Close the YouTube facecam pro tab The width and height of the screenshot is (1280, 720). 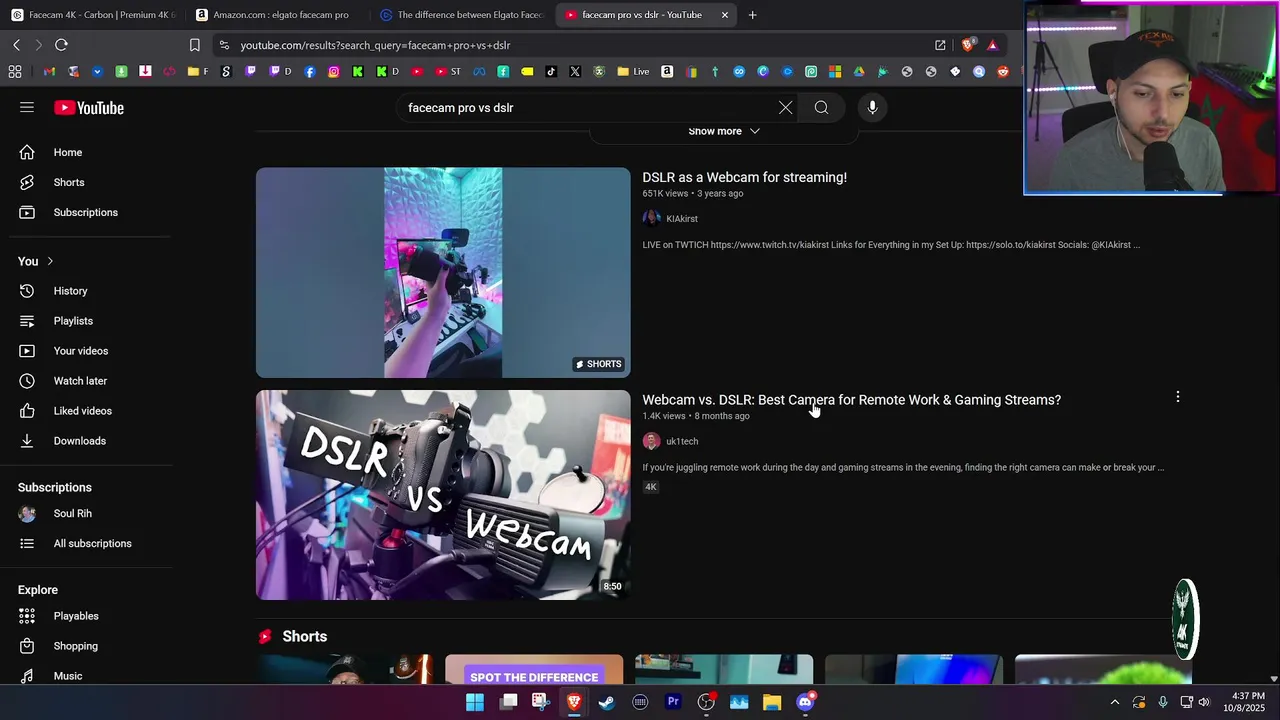click(x=725, y=15)
